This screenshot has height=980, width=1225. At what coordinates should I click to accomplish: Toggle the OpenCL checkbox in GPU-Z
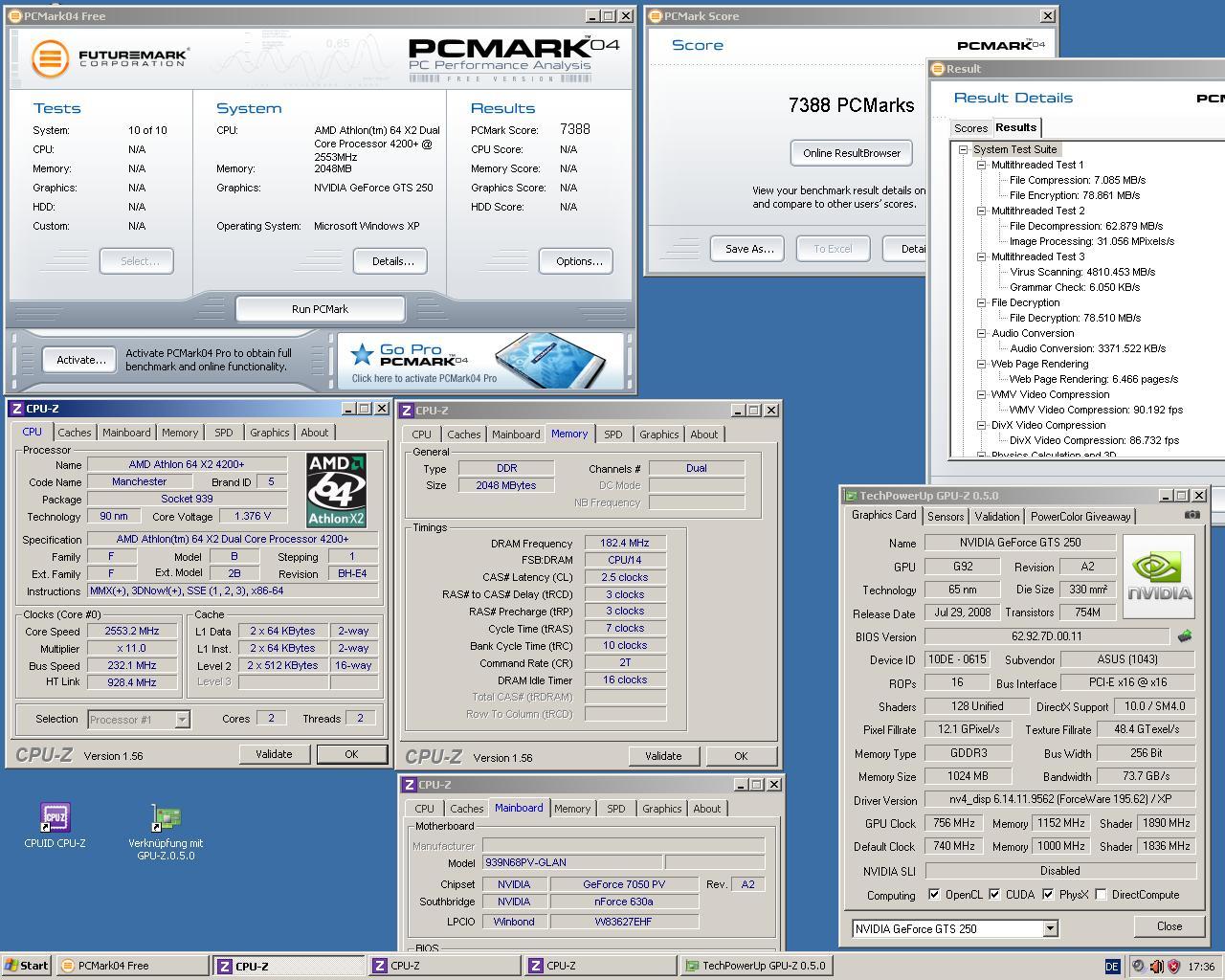[x=934, y=895]
